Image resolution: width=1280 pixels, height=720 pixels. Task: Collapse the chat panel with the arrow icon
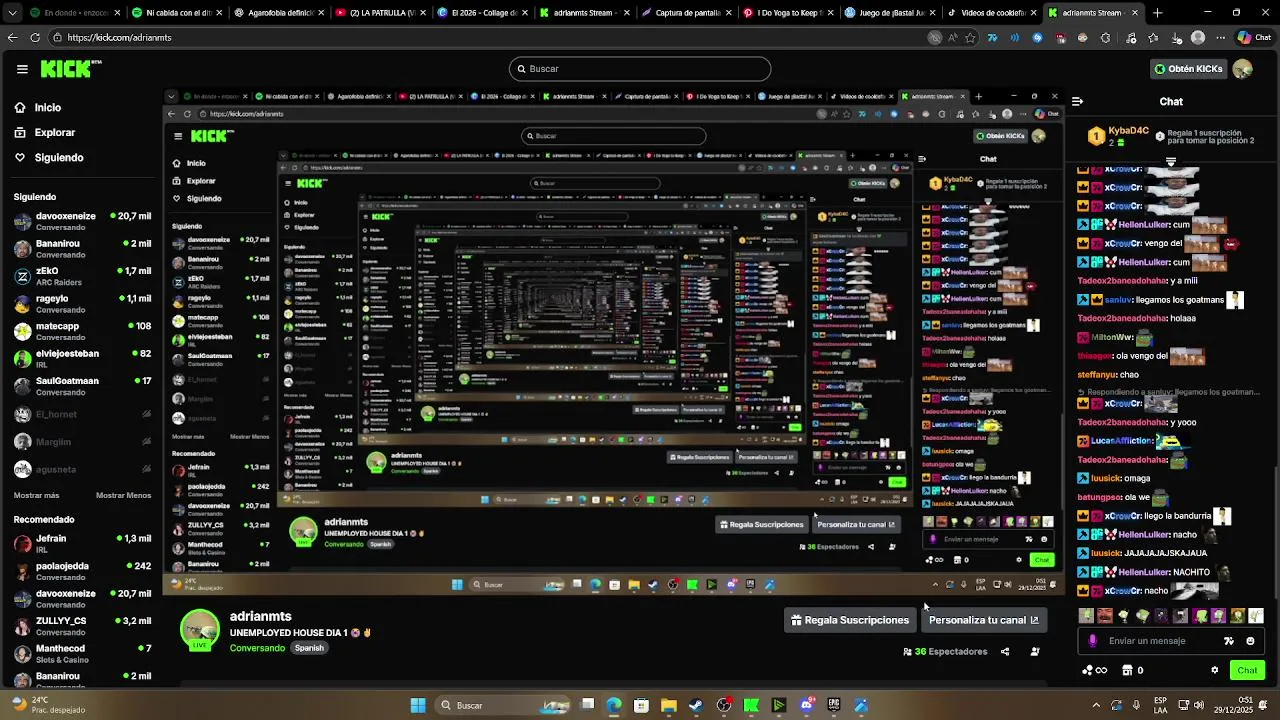click(1077, 101)
